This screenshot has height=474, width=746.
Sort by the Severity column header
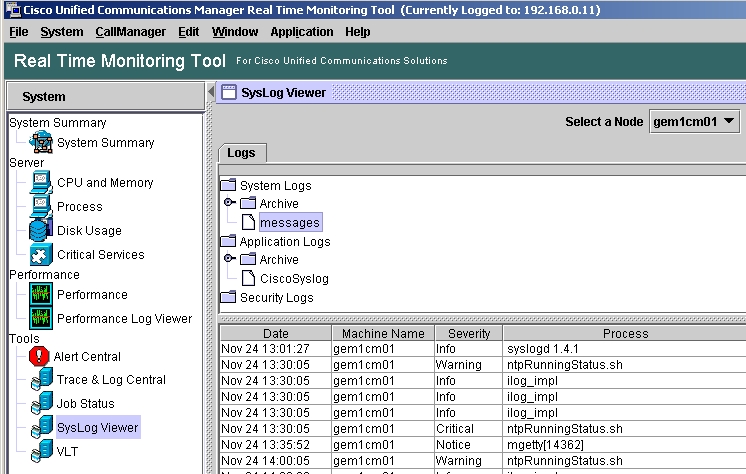tap(469, 333)
